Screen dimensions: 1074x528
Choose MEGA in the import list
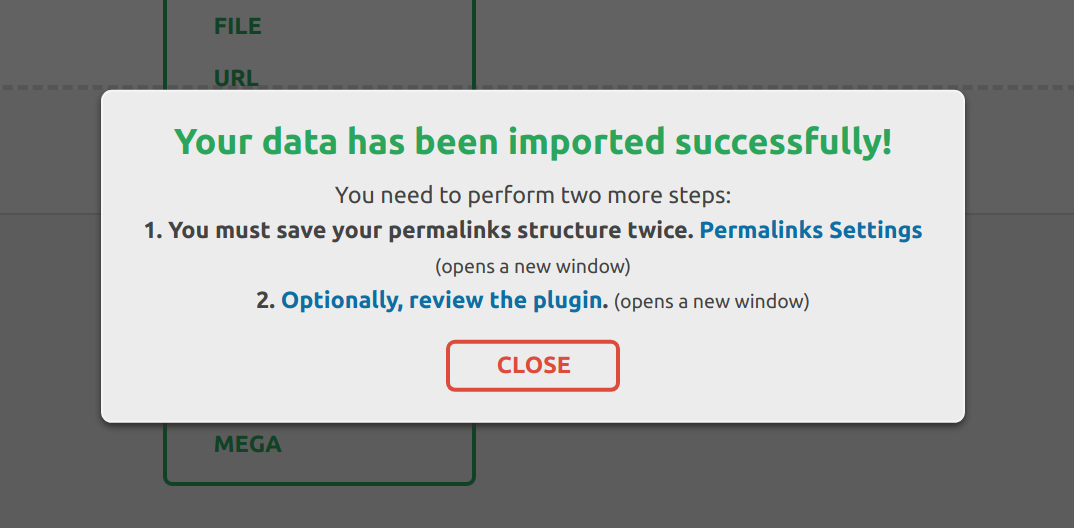(x=248, y=444)
